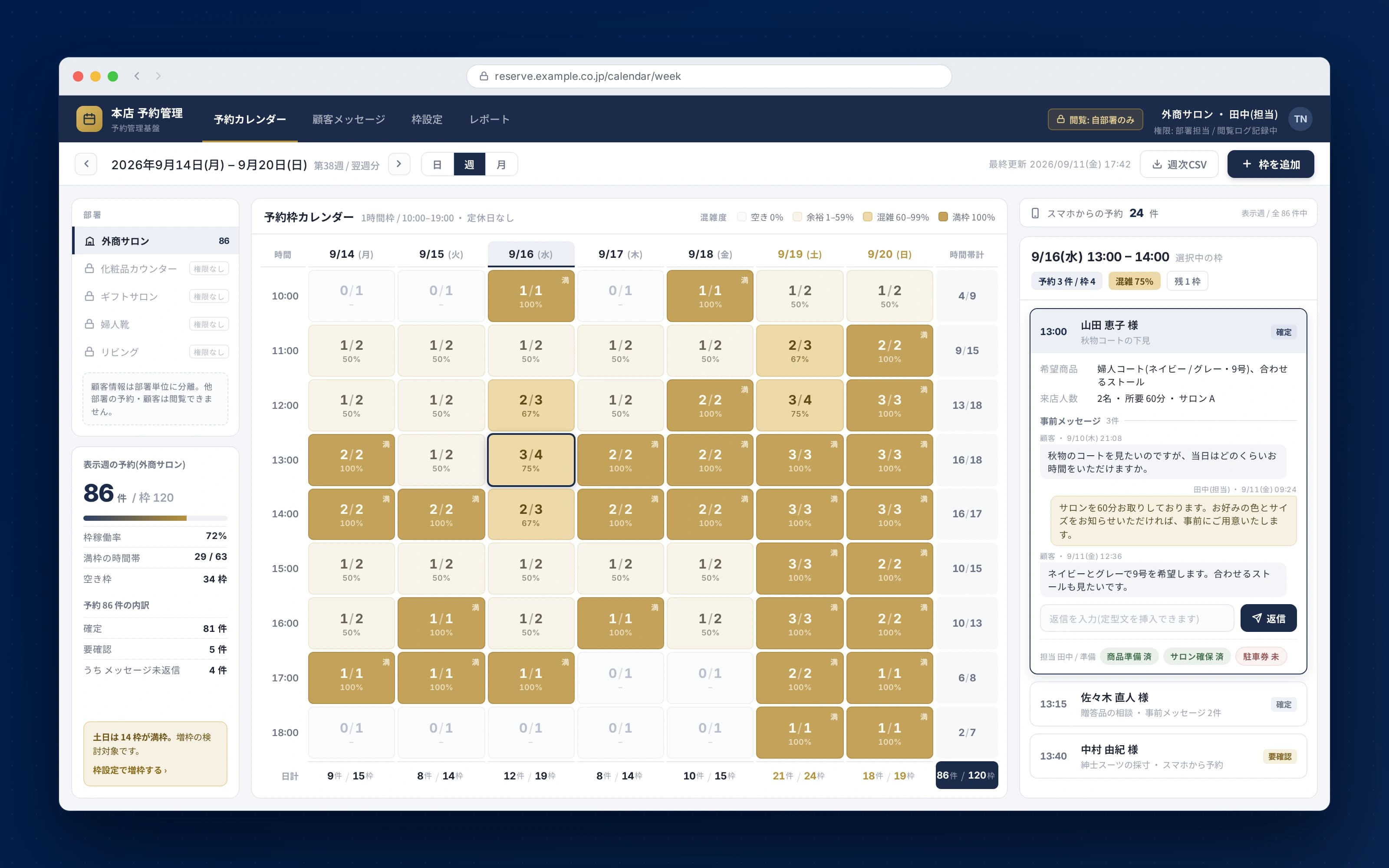Click the 満枠 100% legend swatch
This screenshot has width=1389, height=868.
click(x=942, y=217)
